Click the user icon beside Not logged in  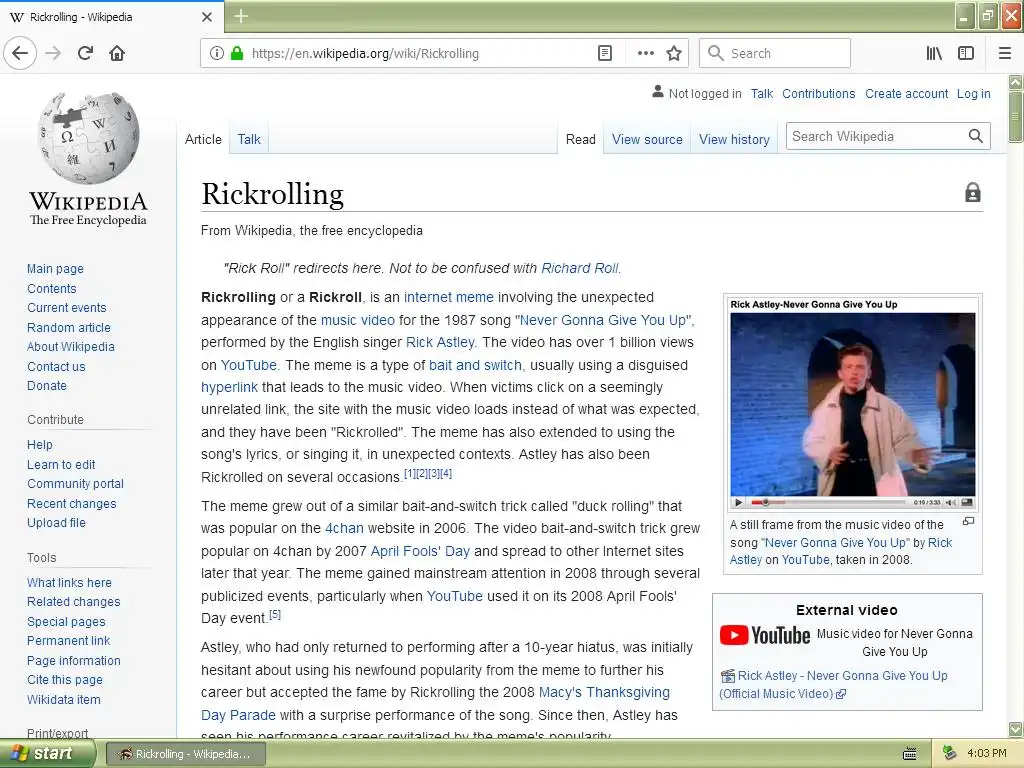[x=657, y=92]
